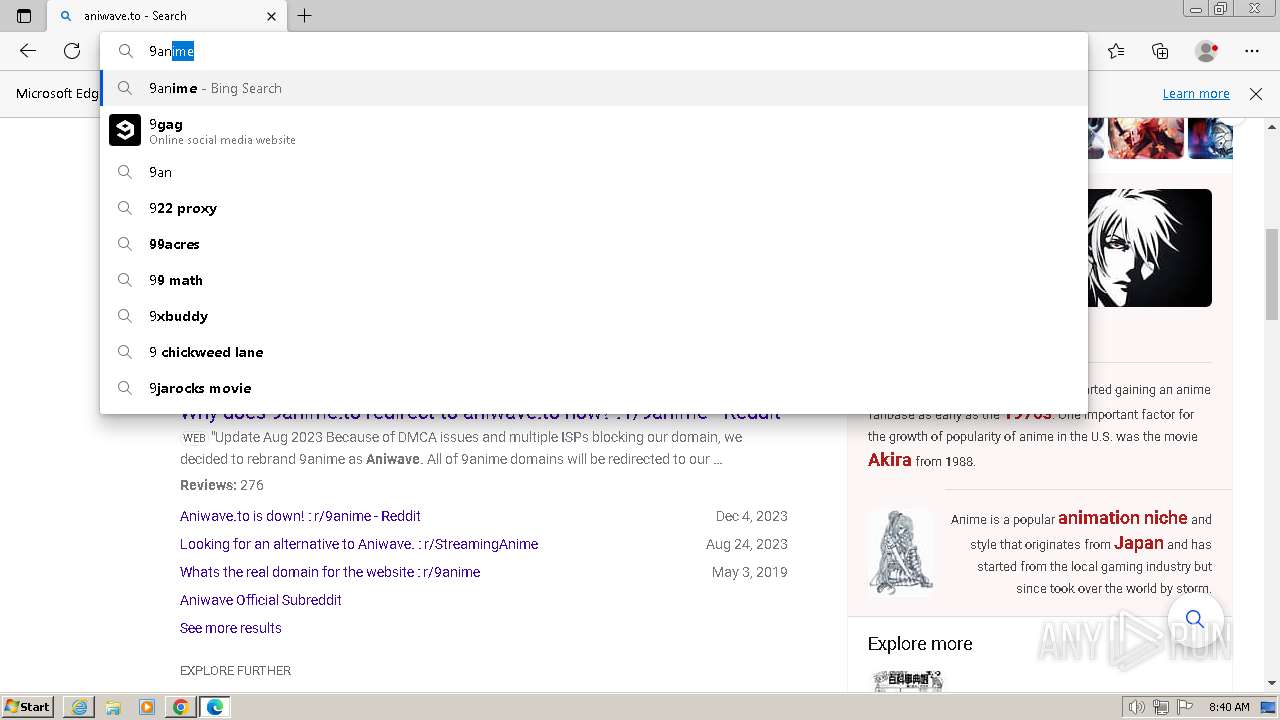
Task: Click the red anime character thumbnail
Action: 1145,138
